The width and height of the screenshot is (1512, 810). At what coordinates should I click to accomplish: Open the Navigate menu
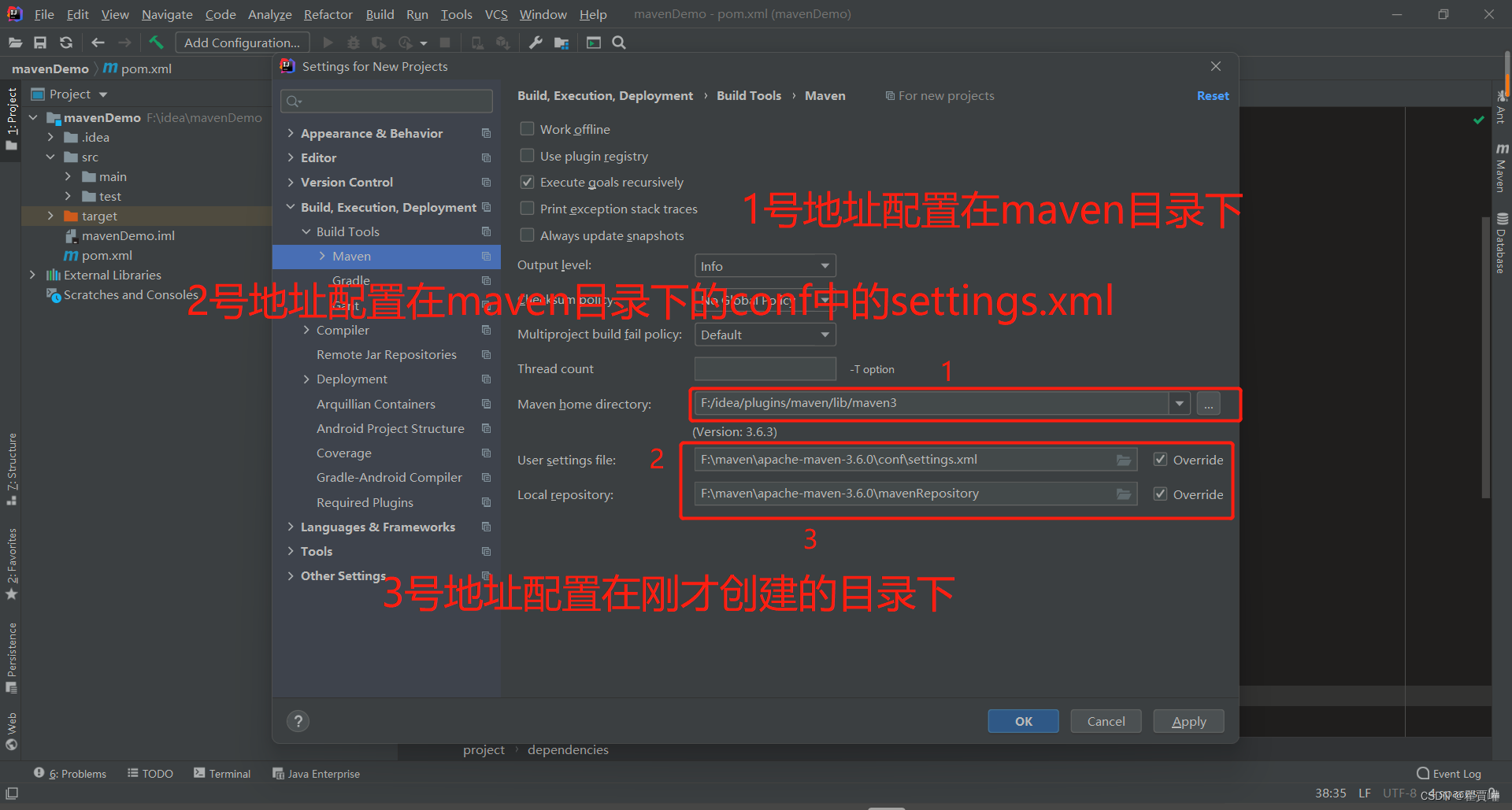[167, 14]
